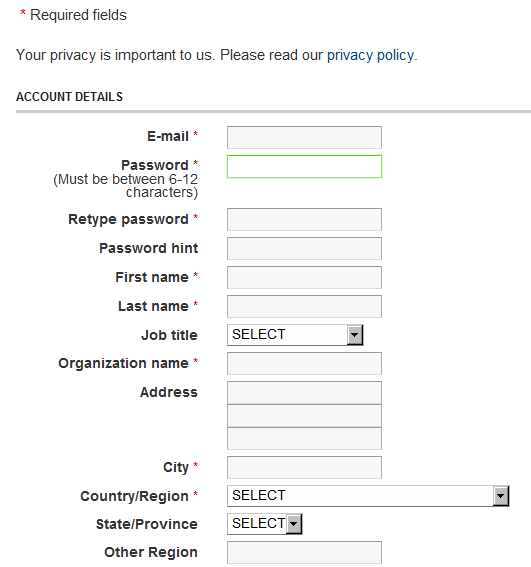Screen dimensions: 531x567
Task: Select the Retype password field
Action: click(304, 219)
